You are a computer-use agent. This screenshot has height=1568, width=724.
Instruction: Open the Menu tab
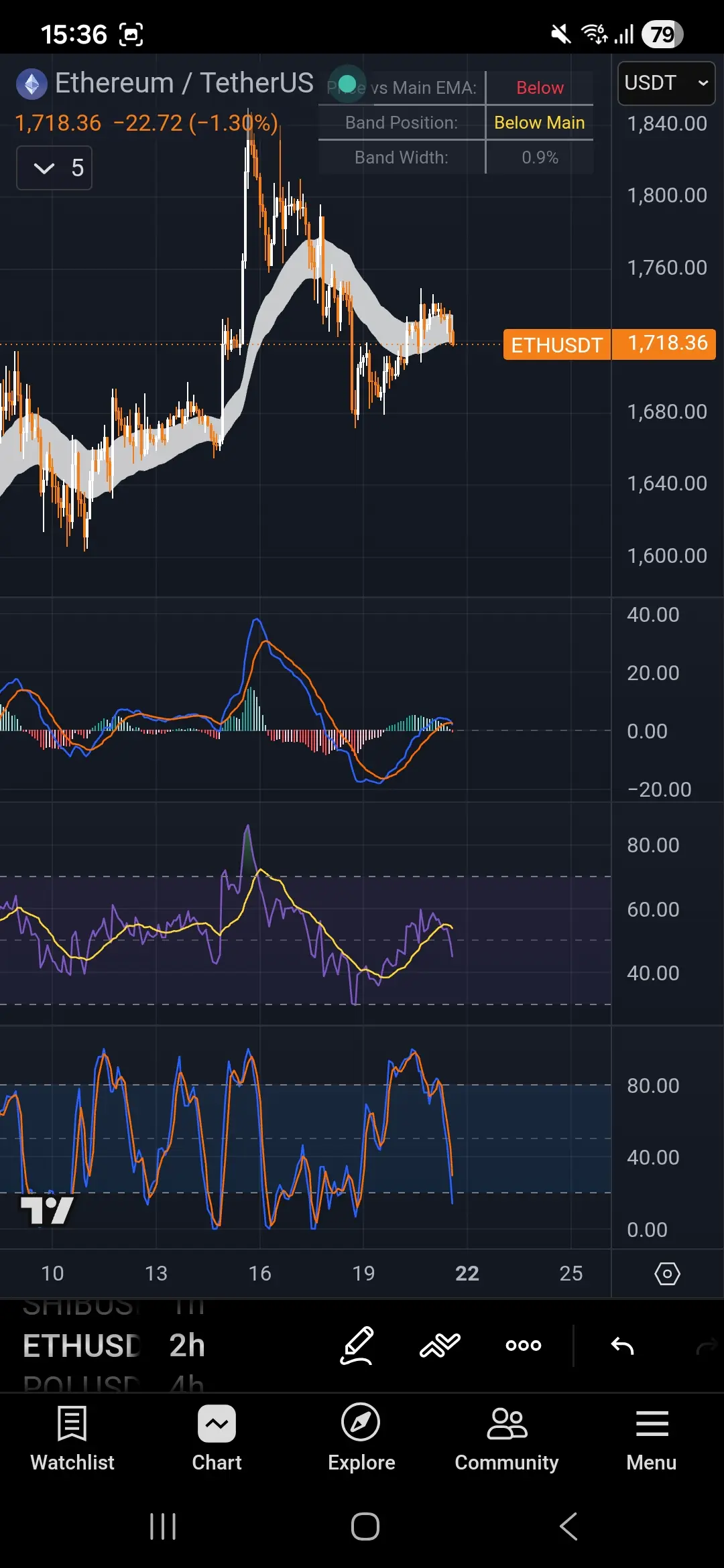652,1438
